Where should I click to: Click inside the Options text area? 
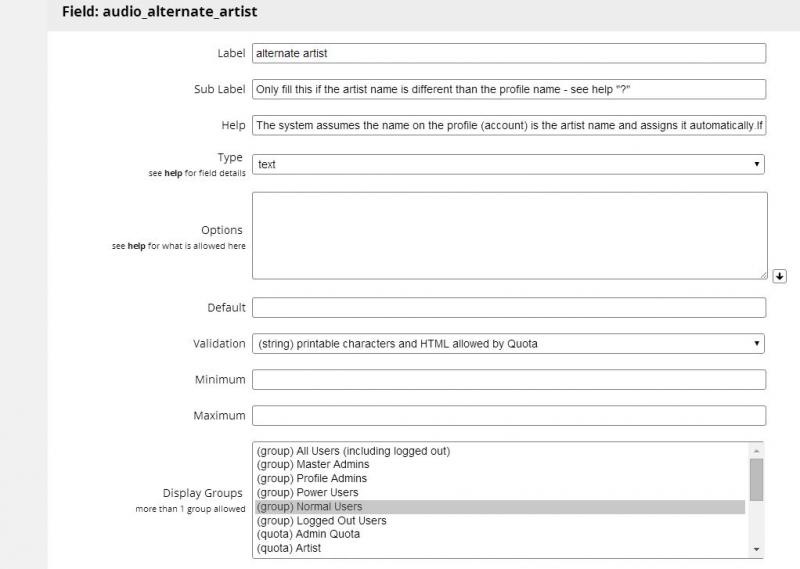click(508, 235)
